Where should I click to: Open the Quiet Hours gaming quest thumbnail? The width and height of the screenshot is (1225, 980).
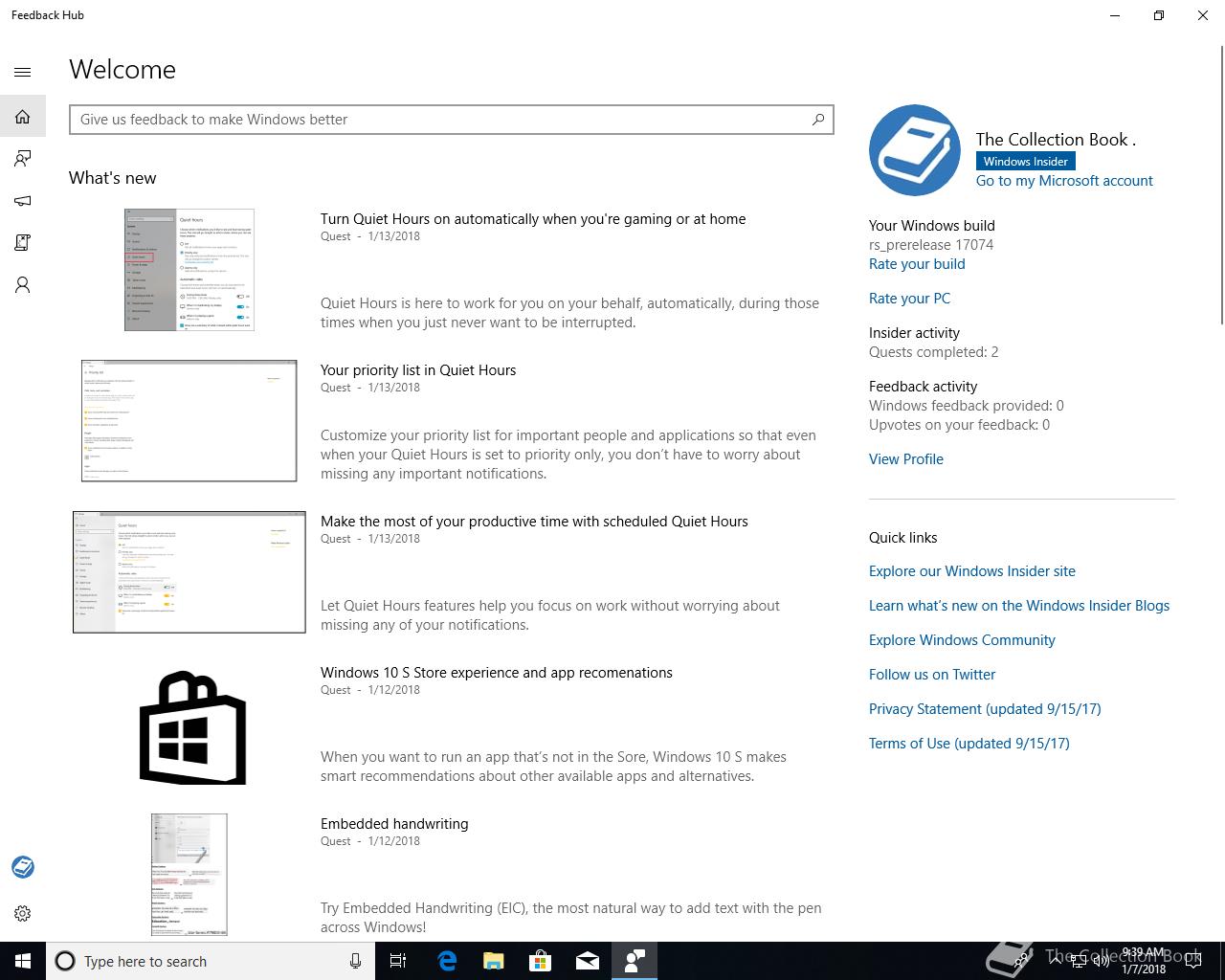click(x=189, y=270)
